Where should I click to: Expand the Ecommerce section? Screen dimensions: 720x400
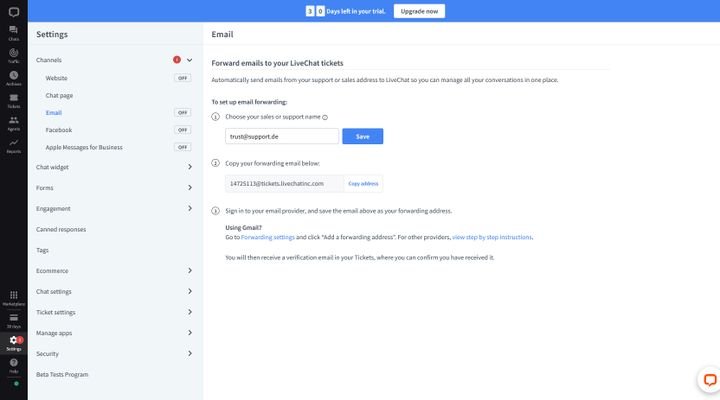190,270
